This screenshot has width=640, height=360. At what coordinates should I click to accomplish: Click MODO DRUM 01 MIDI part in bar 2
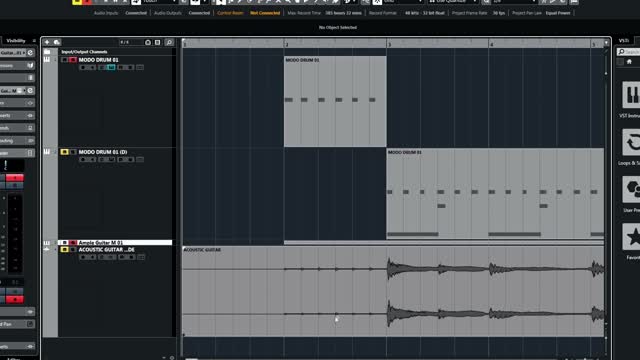point(335,101)
